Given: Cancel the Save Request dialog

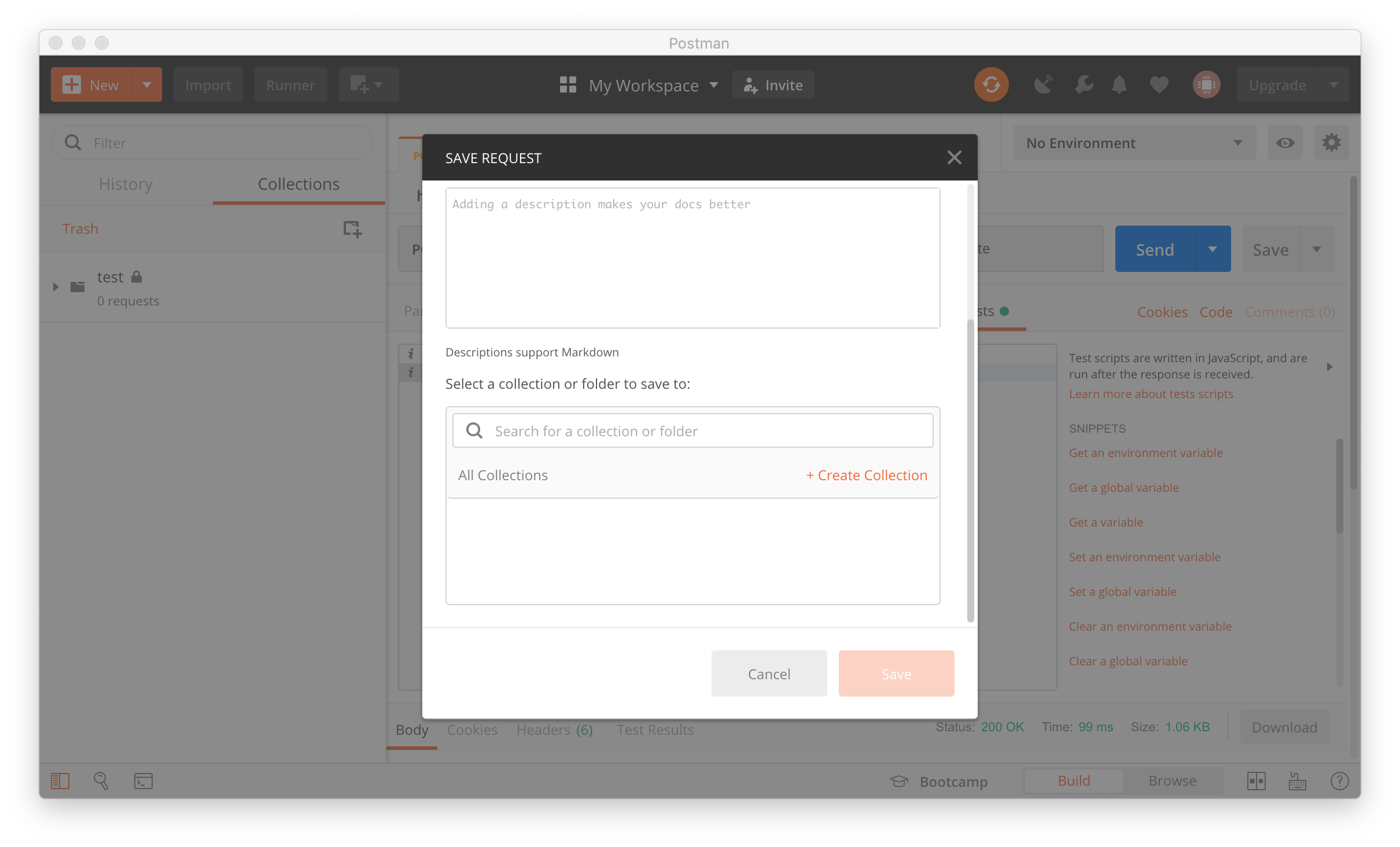Looking at the screenshot, I should (x=769, y=673).
